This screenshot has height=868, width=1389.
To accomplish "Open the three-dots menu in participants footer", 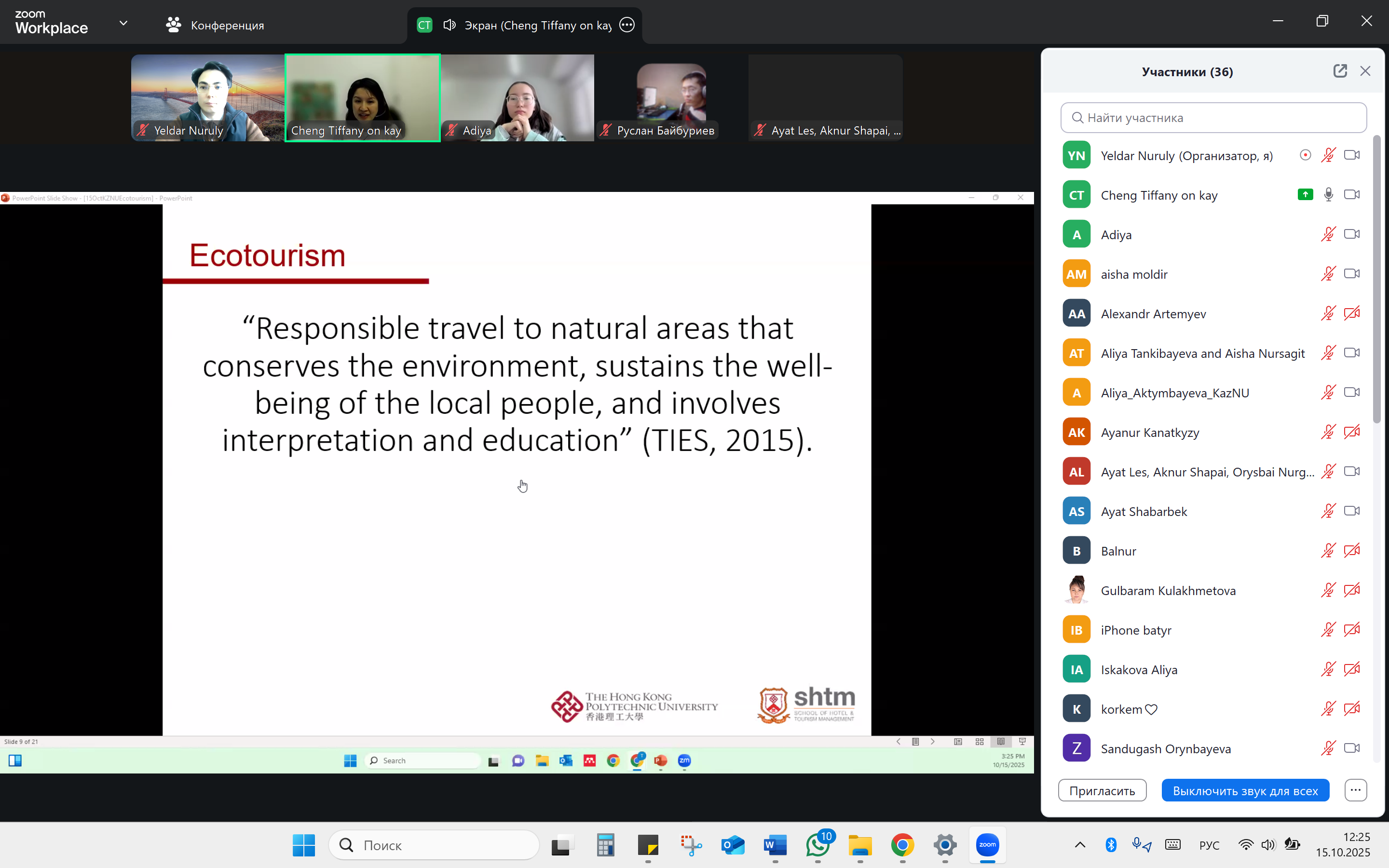I will (x=1355, y=790).
